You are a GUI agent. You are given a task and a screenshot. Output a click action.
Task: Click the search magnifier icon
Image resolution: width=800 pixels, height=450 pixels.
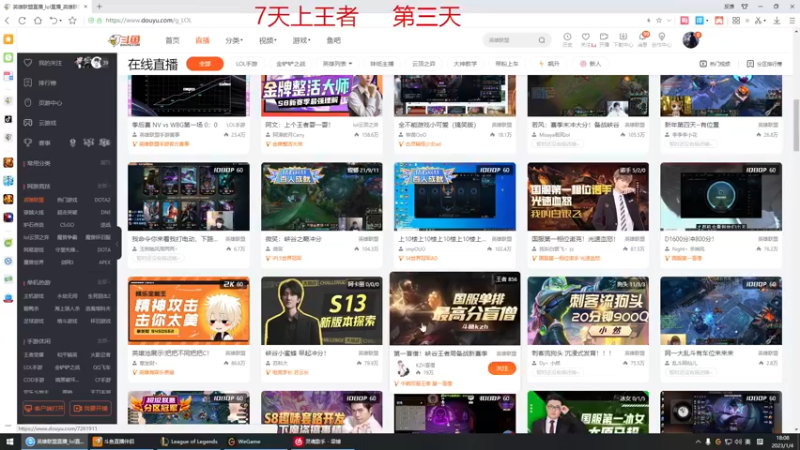(x=542, y=40)
